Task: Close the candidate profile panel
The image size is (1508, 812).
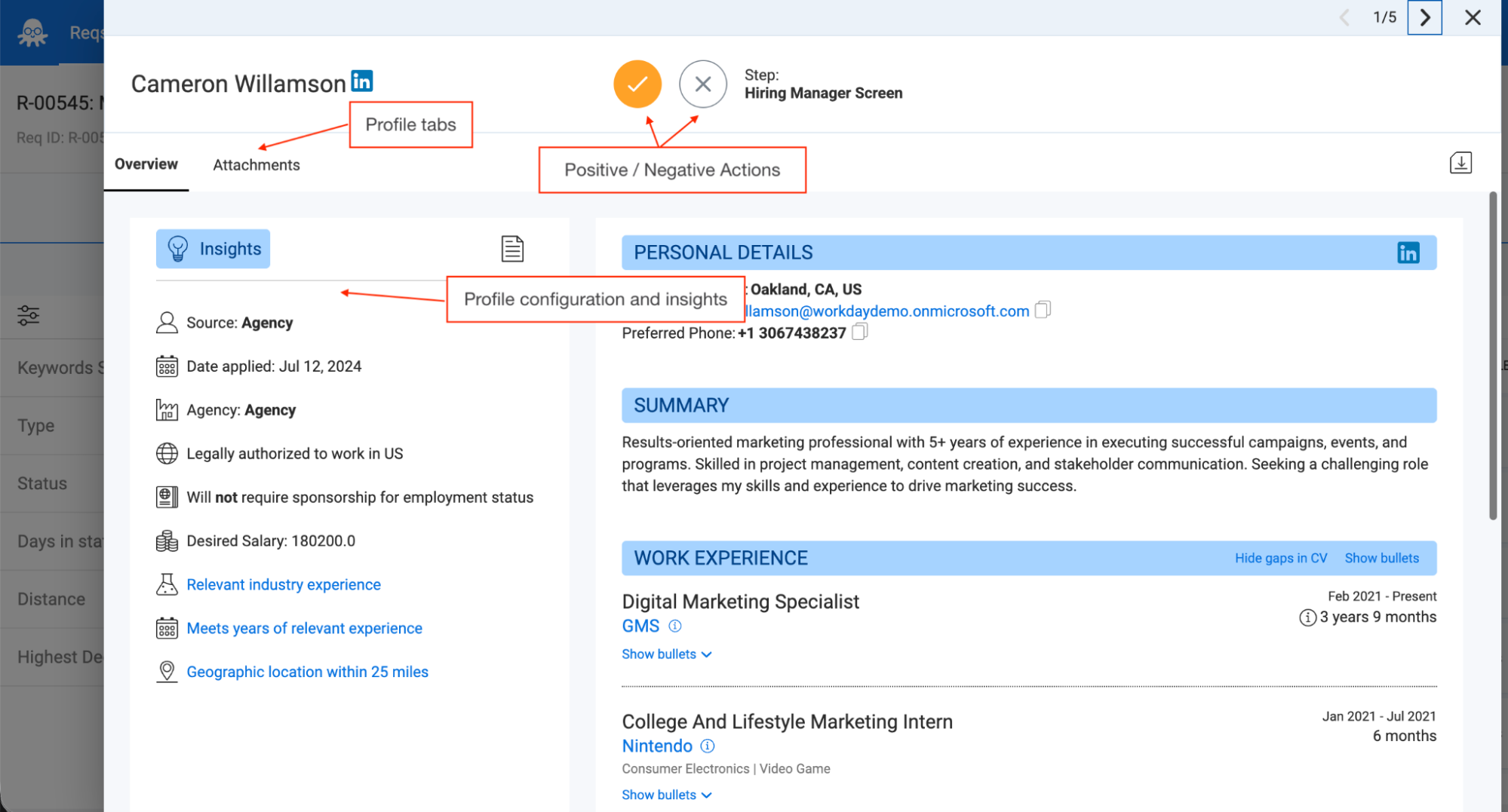Action: pyautogui.click(x=1473, y=17)
